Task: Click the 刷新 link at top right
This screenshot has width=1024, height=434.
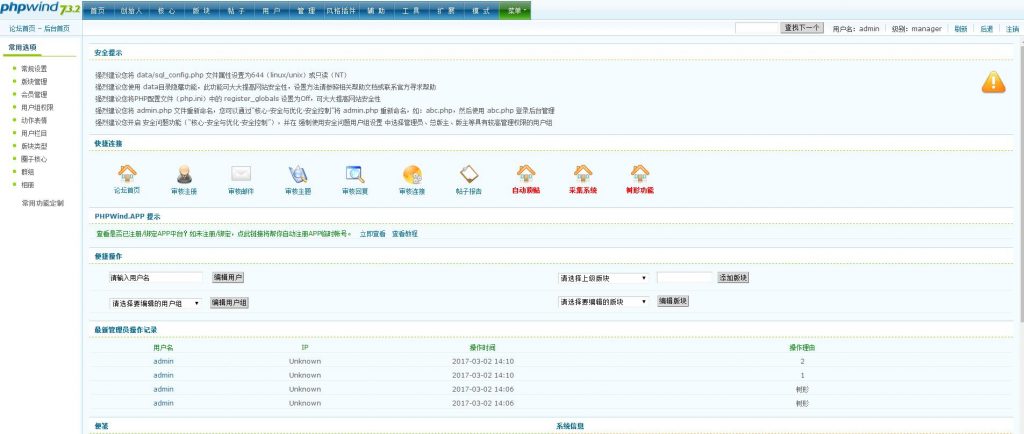Action: (961, 29)
